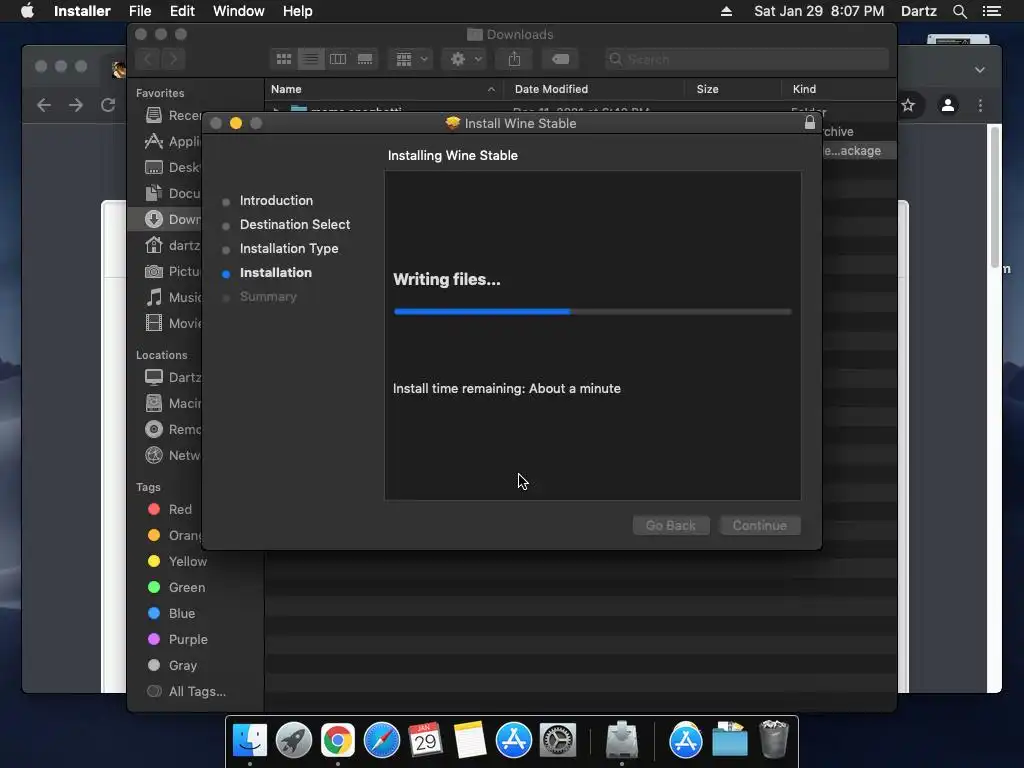The image size is (1024, 768).
Task: Click Chrome bookmark star icon
Action: point(908,105)
